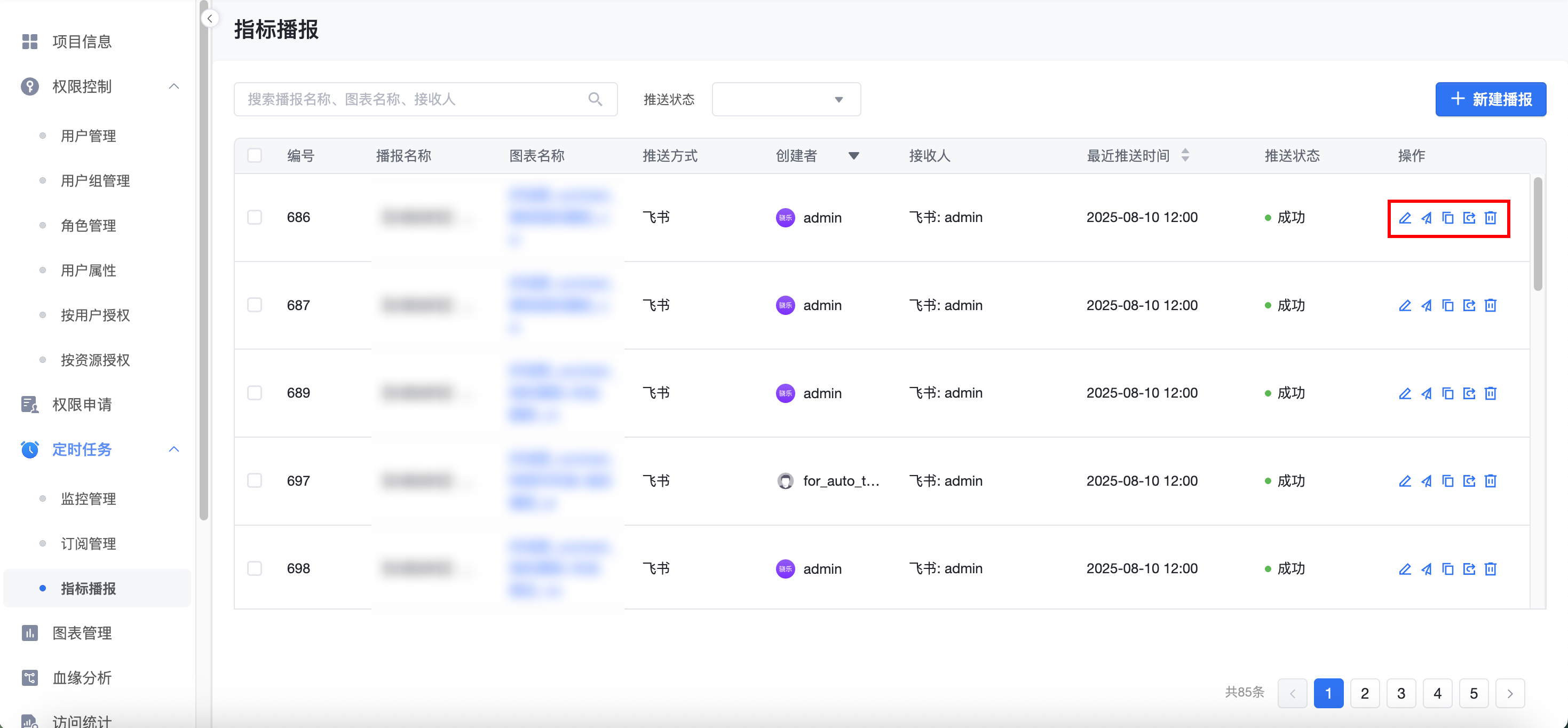The height and width of the screenshot is (728, 1568).
Task: Collapse the sidebar with the arrow button
Action: [x=210, y=18]
